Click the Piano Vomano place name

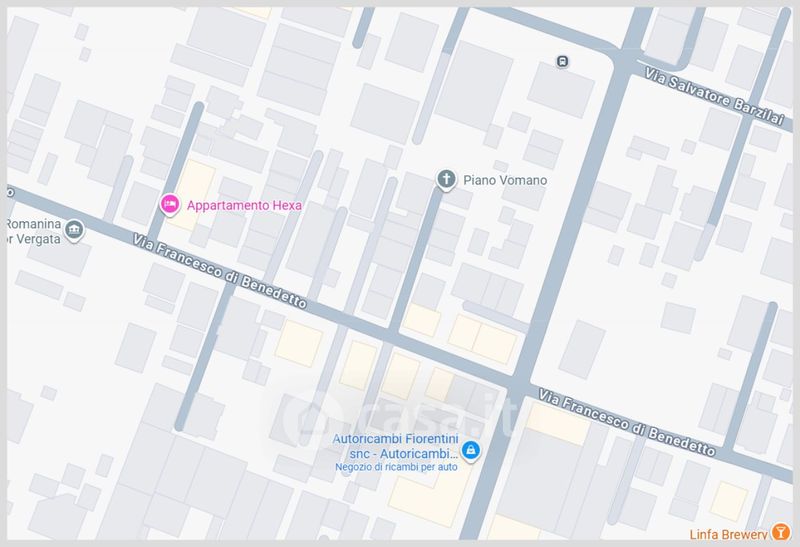505,180
